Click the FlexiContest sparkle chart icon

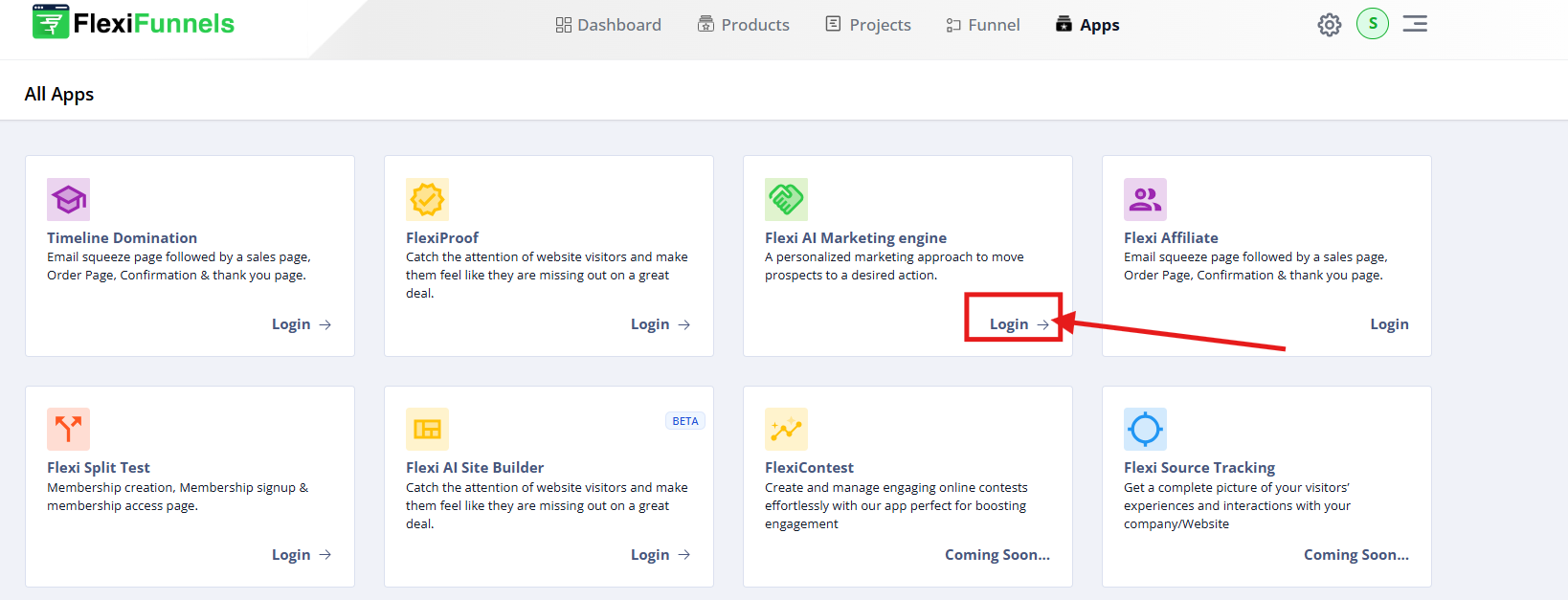click(786, 429)
